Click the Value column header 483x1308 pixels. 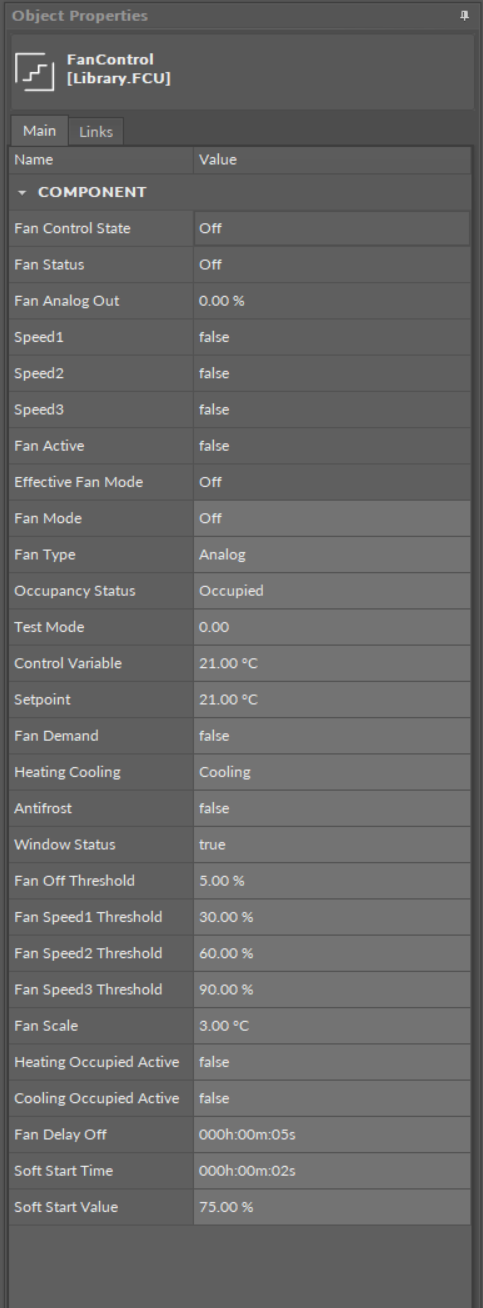coord(332,160)
